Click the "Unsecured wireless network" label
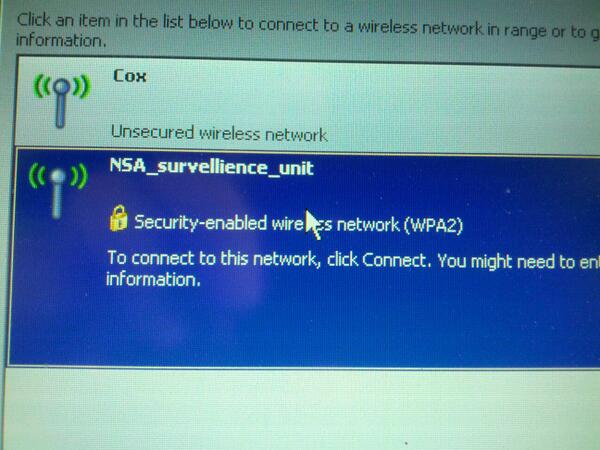600x450 pixels. (219, 133)
